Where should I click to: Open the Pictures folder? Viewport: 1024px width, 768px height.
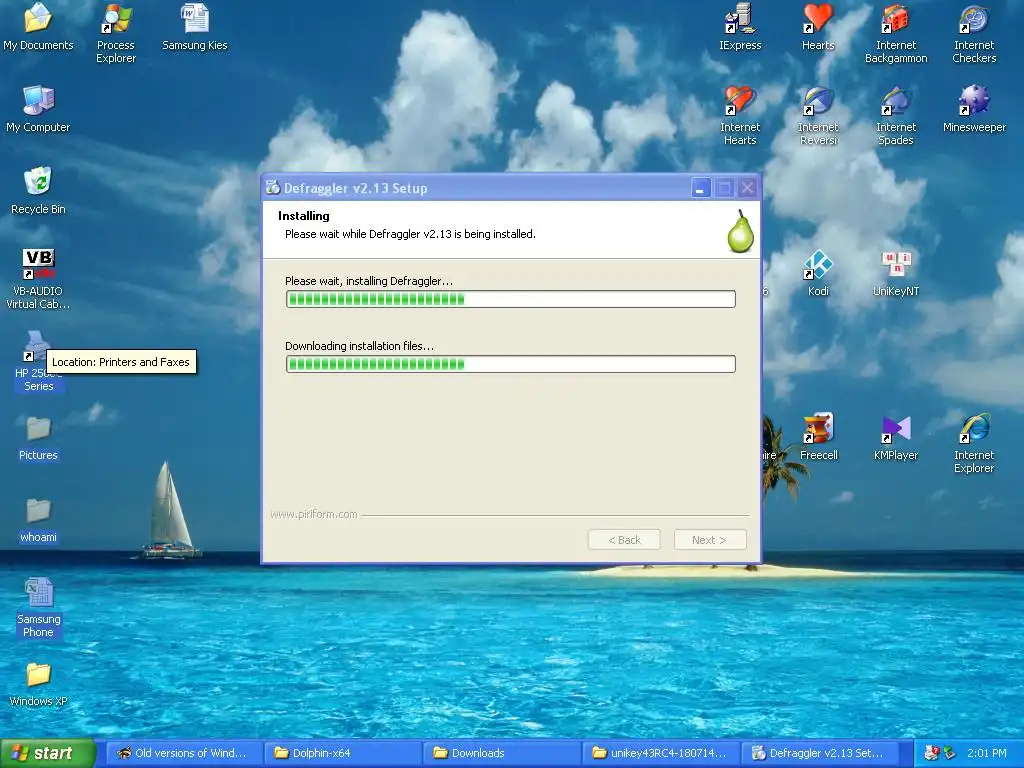click(38, 438)
